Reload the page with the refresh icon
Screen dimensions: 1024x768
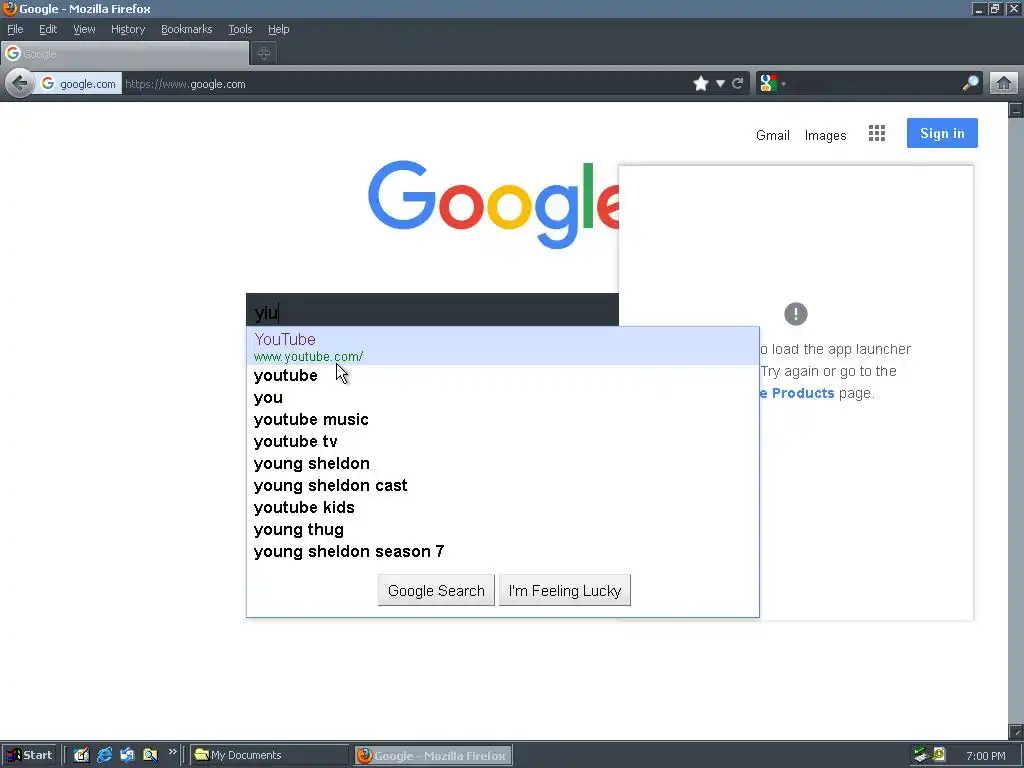738,84
